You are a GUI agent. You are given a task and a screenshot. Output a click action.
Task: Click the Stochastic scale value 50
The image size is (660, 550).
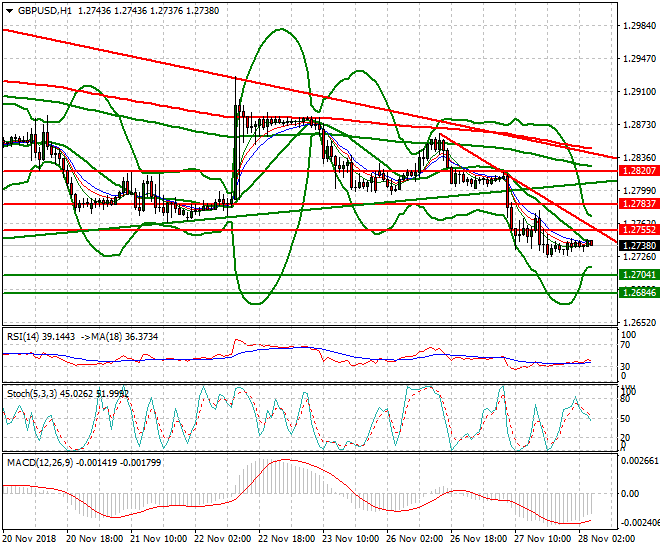click(x=625, y=419)
